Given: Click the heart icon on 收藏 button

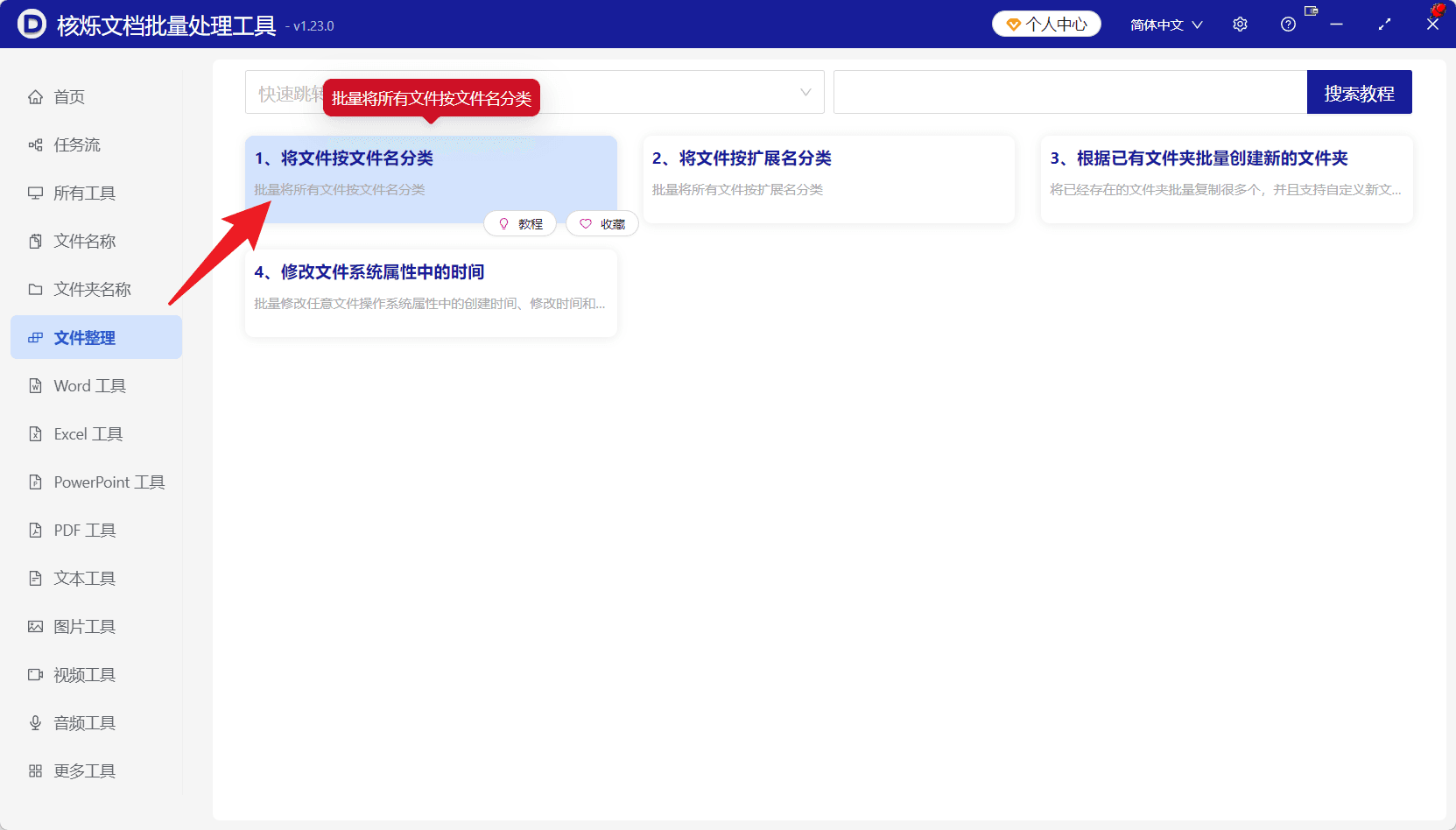Looking at the screenshot, I should pos(586,224).
